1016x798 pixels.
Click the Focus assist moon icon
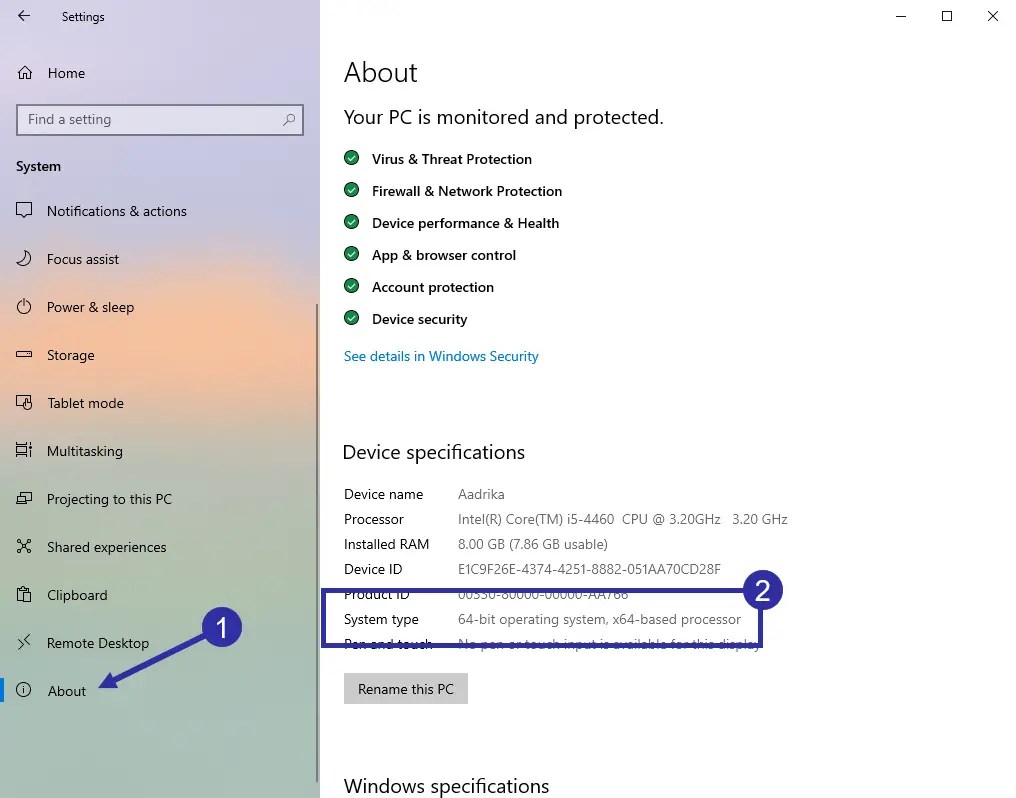pos(25,259)
